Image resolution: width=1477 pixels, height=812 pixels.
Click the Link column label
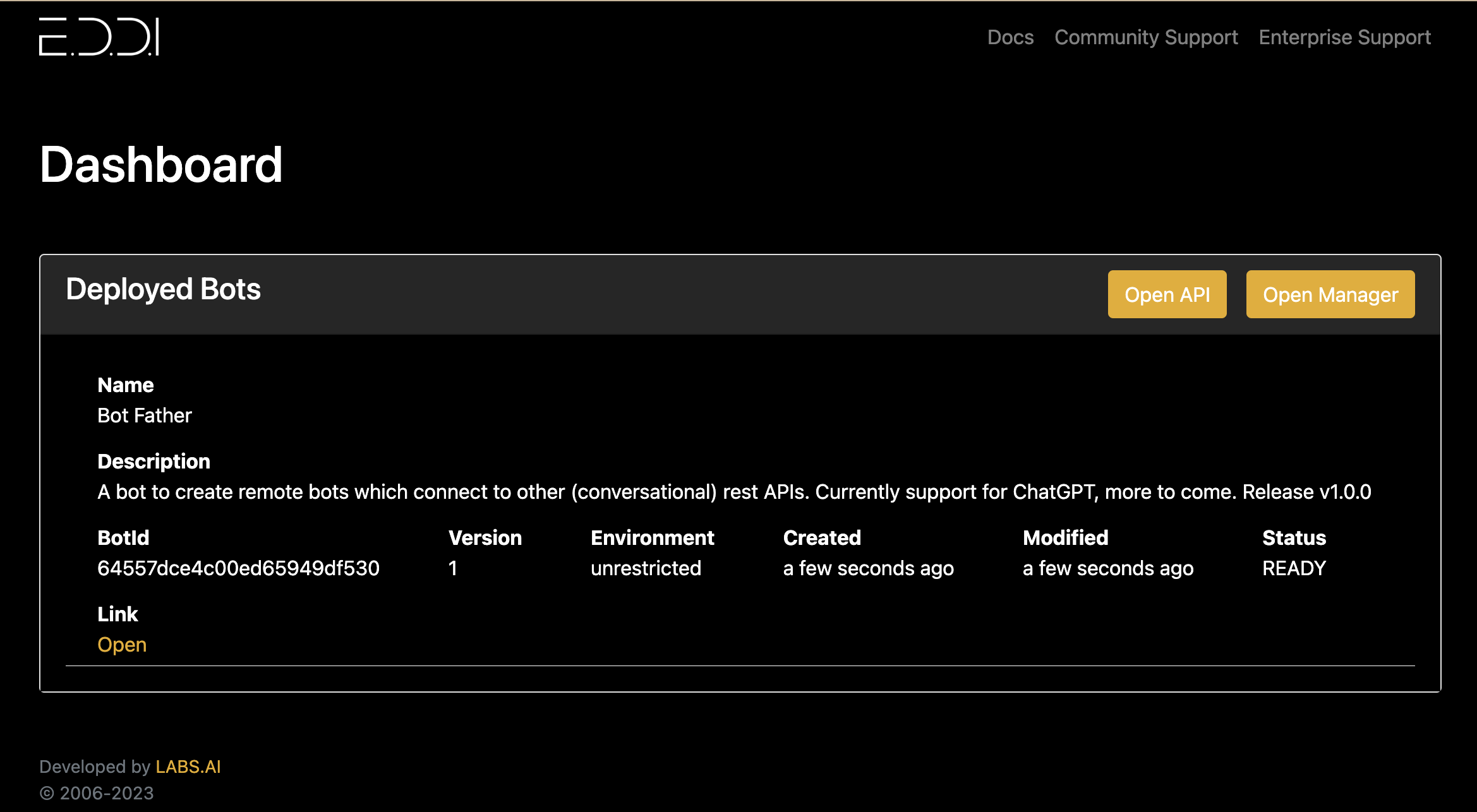coord(118,614)
